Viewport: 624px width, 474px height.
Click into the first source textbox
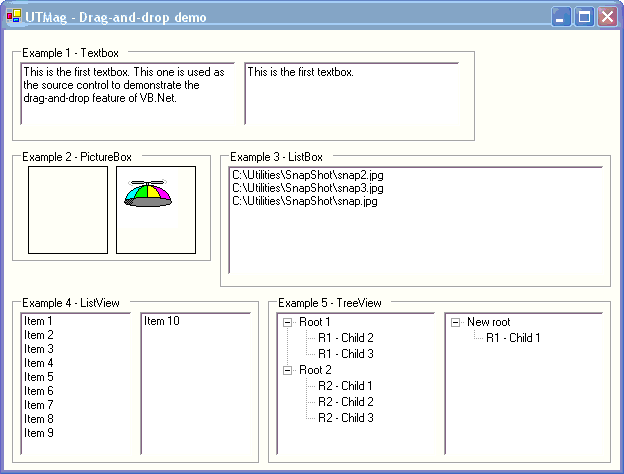click(x=128, y=92)
